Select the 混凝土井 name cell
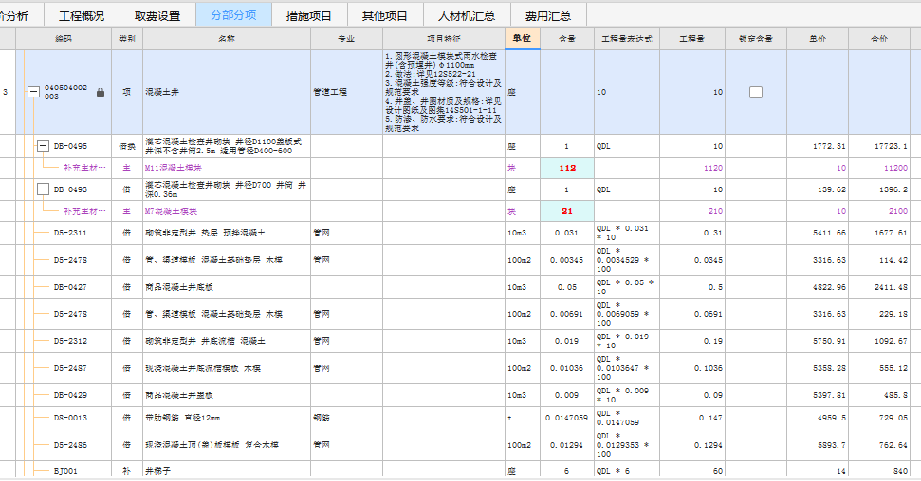The width and height of the screenshot is (921, 481). 226,92
